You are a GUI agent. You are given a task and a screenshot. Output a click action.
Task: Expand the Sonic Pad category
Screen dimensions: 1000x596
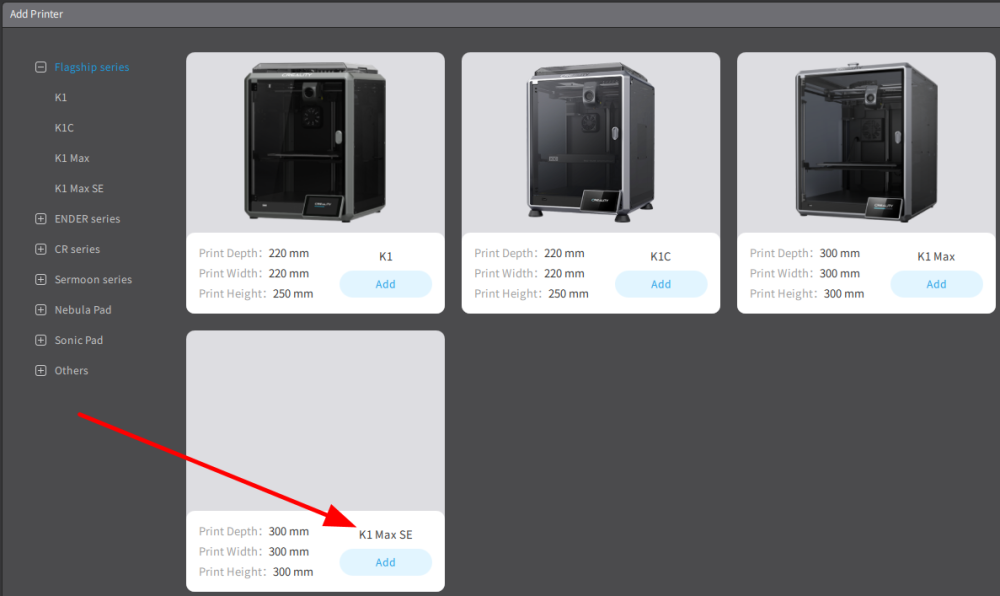point(41,340)
